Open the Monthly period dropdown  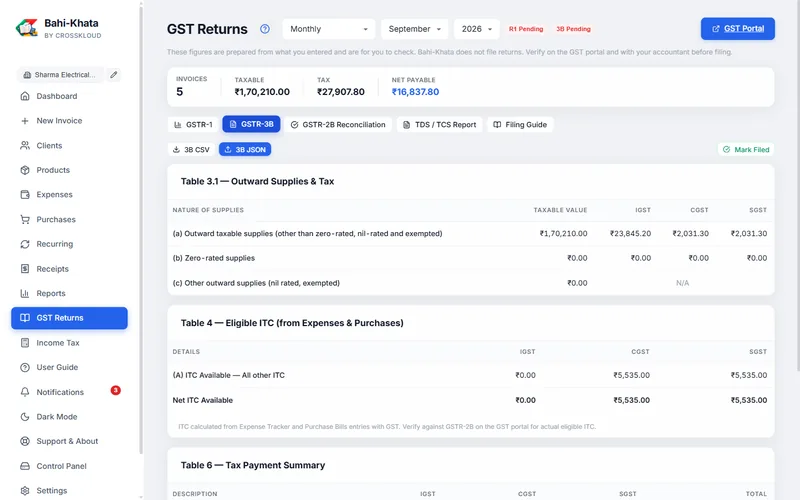329,29
